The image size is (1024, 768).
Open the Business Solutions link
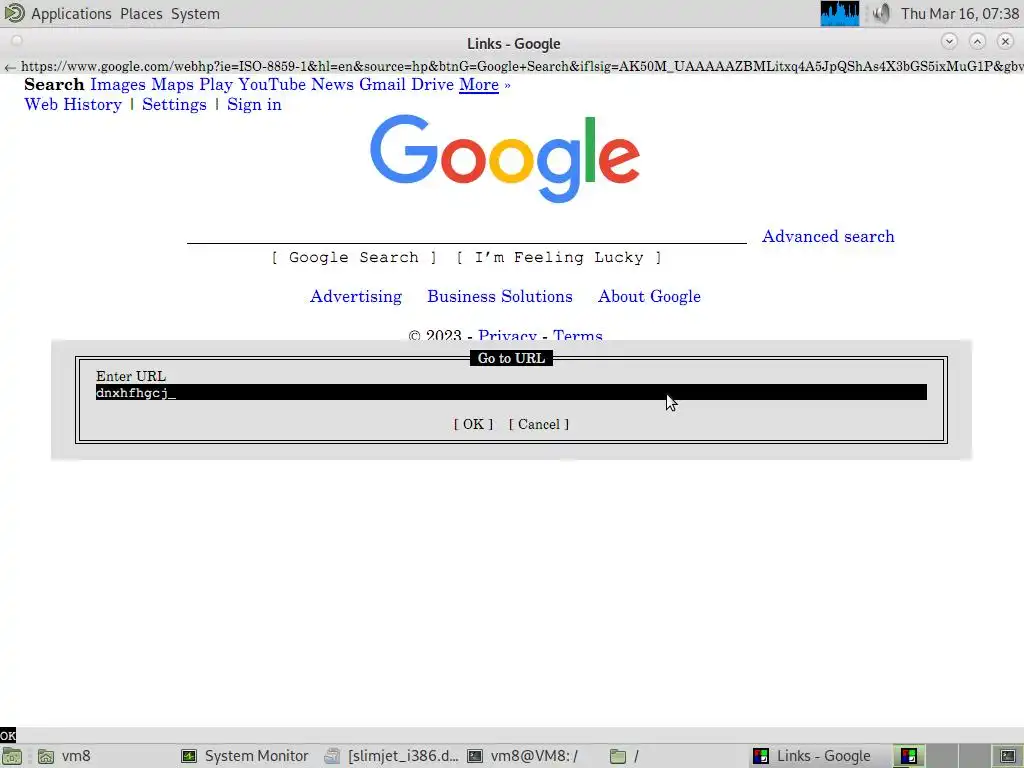coord(500,296)
